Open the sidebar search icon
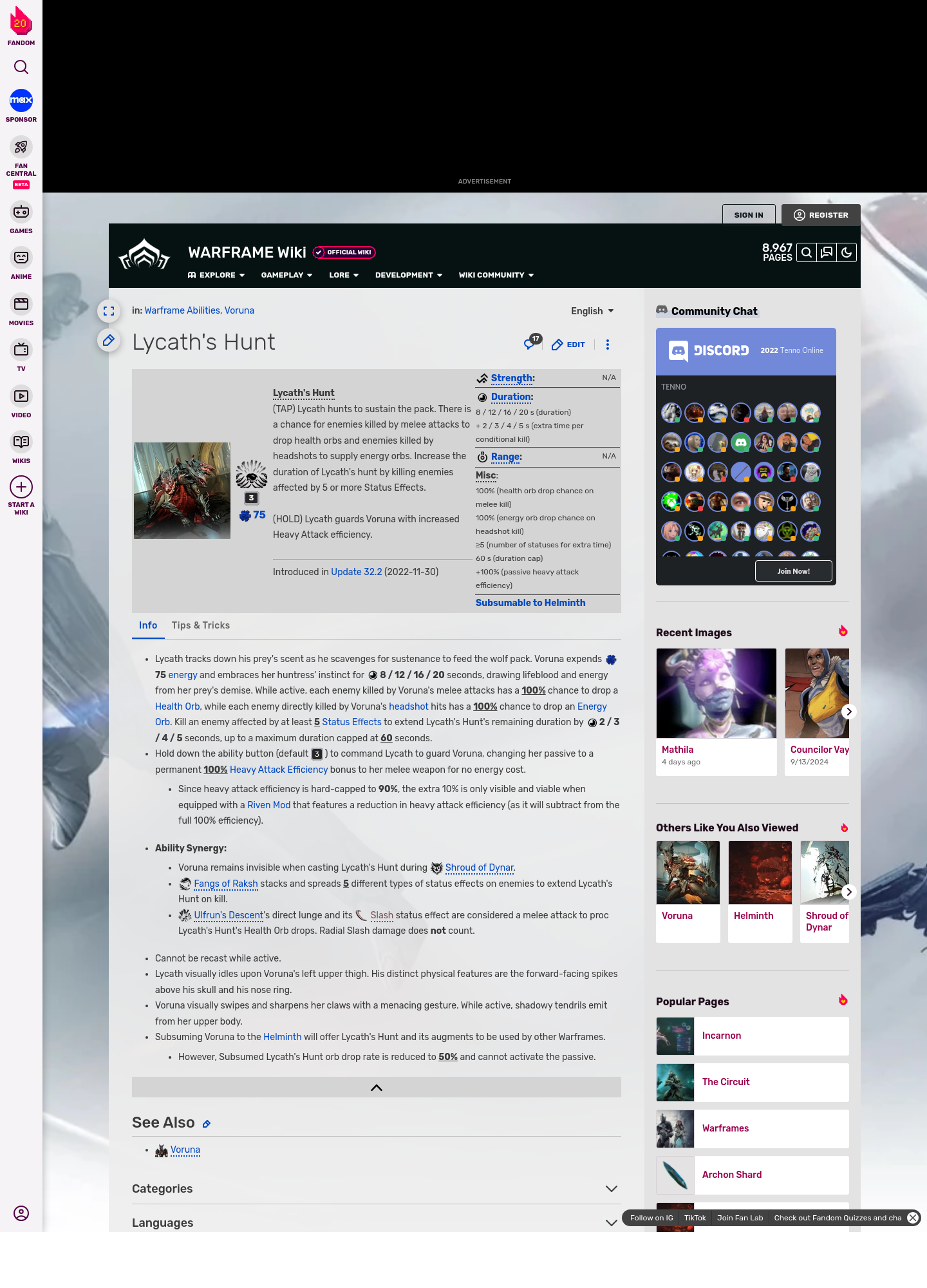The image size is (927, 1288). coord(21,67)
